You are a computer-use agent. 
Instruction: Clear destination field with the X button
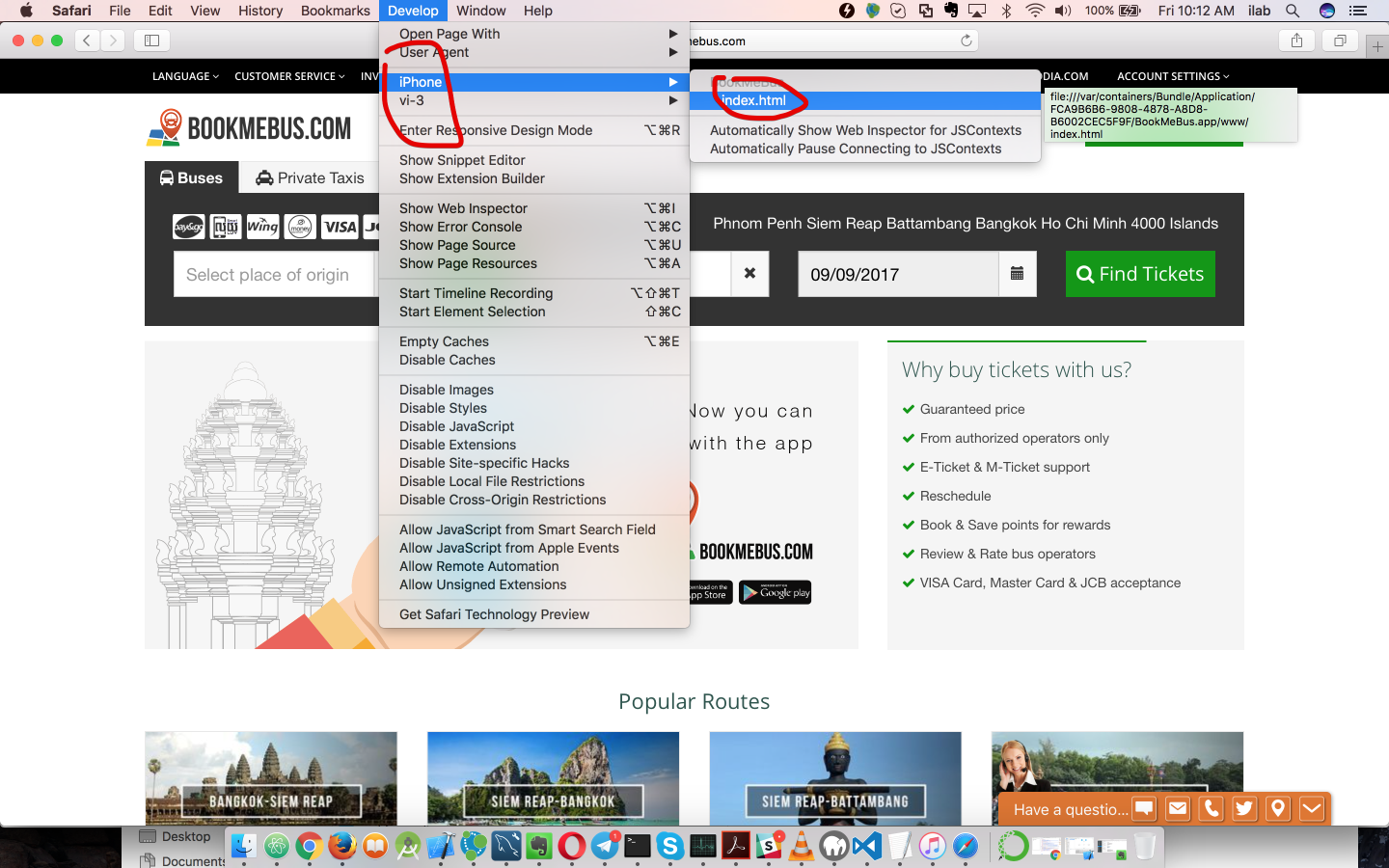[x=749, y=274]
